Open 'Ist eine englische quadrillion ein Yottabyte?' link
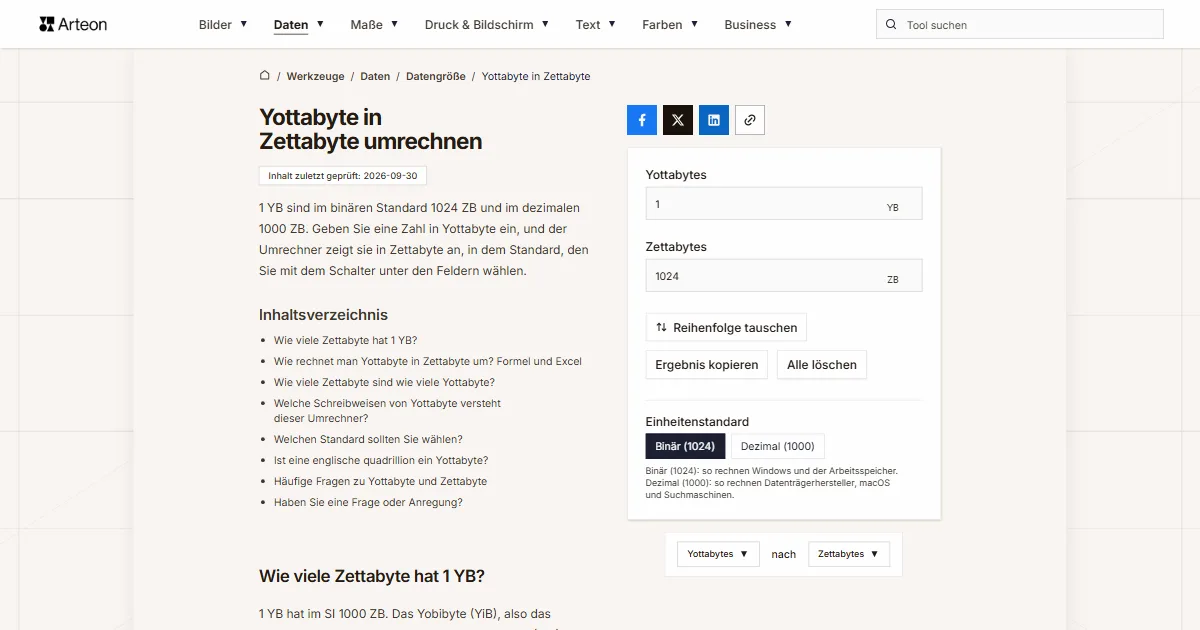Image resolution: width=1200 pixels, height=630 pixels. [381, 460]
